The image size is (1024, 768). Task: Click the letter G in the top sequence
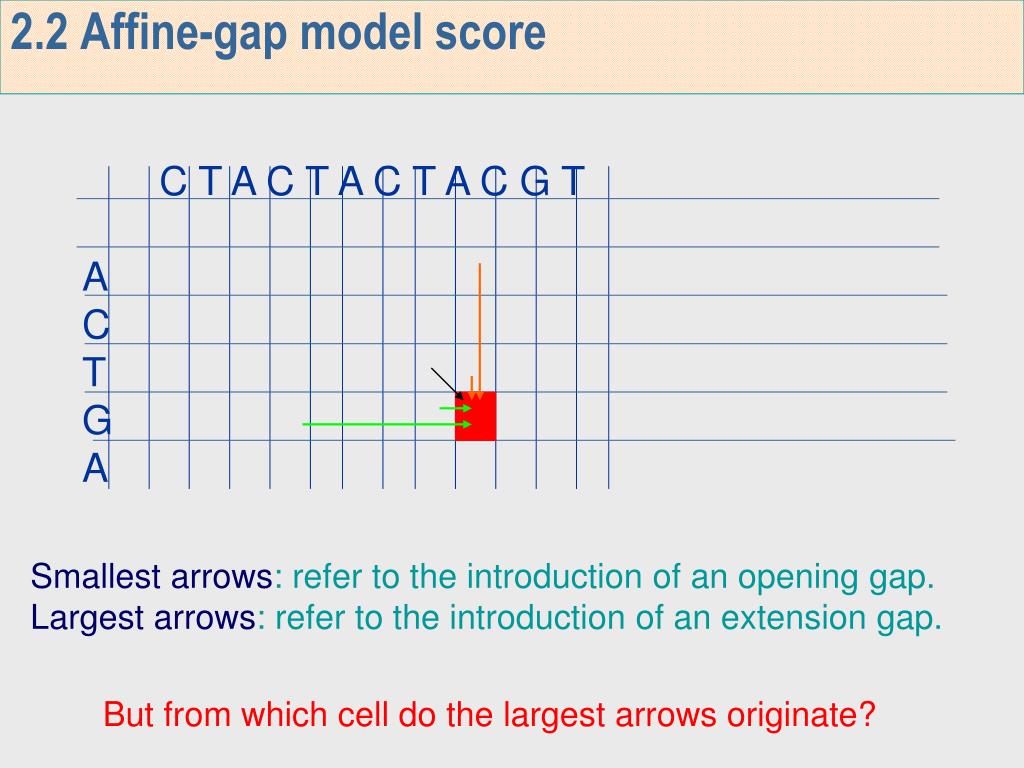534,182
